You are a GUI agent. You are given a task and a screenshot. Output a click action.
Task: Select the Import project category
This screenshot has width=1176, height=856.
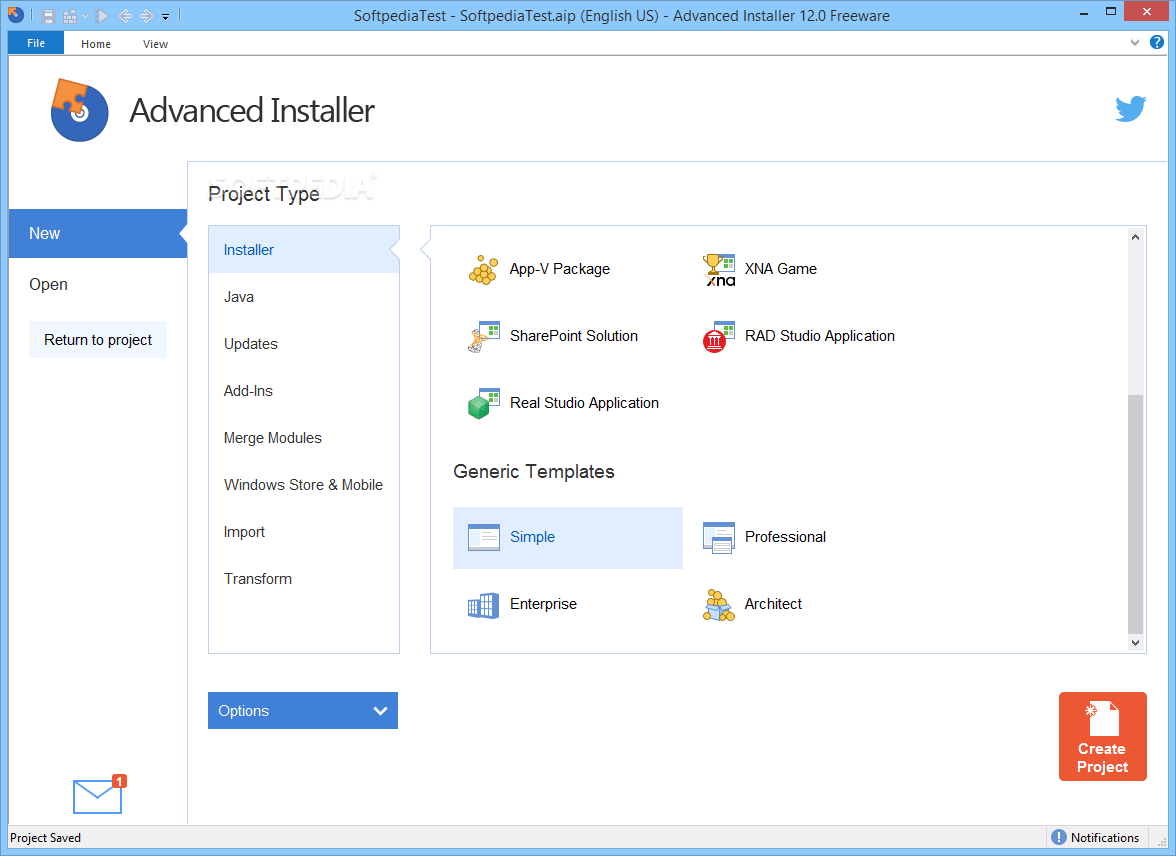pos(304,532)
